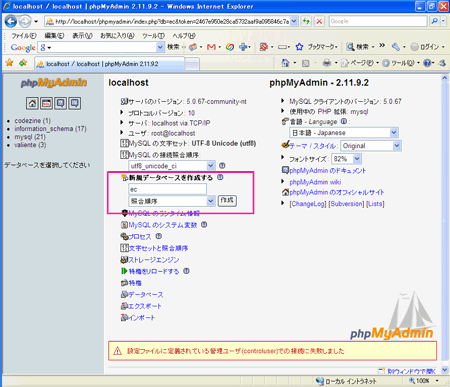Click the Storage Engines link
Viewport: 450px width, 387px height.
pos(154,260)
